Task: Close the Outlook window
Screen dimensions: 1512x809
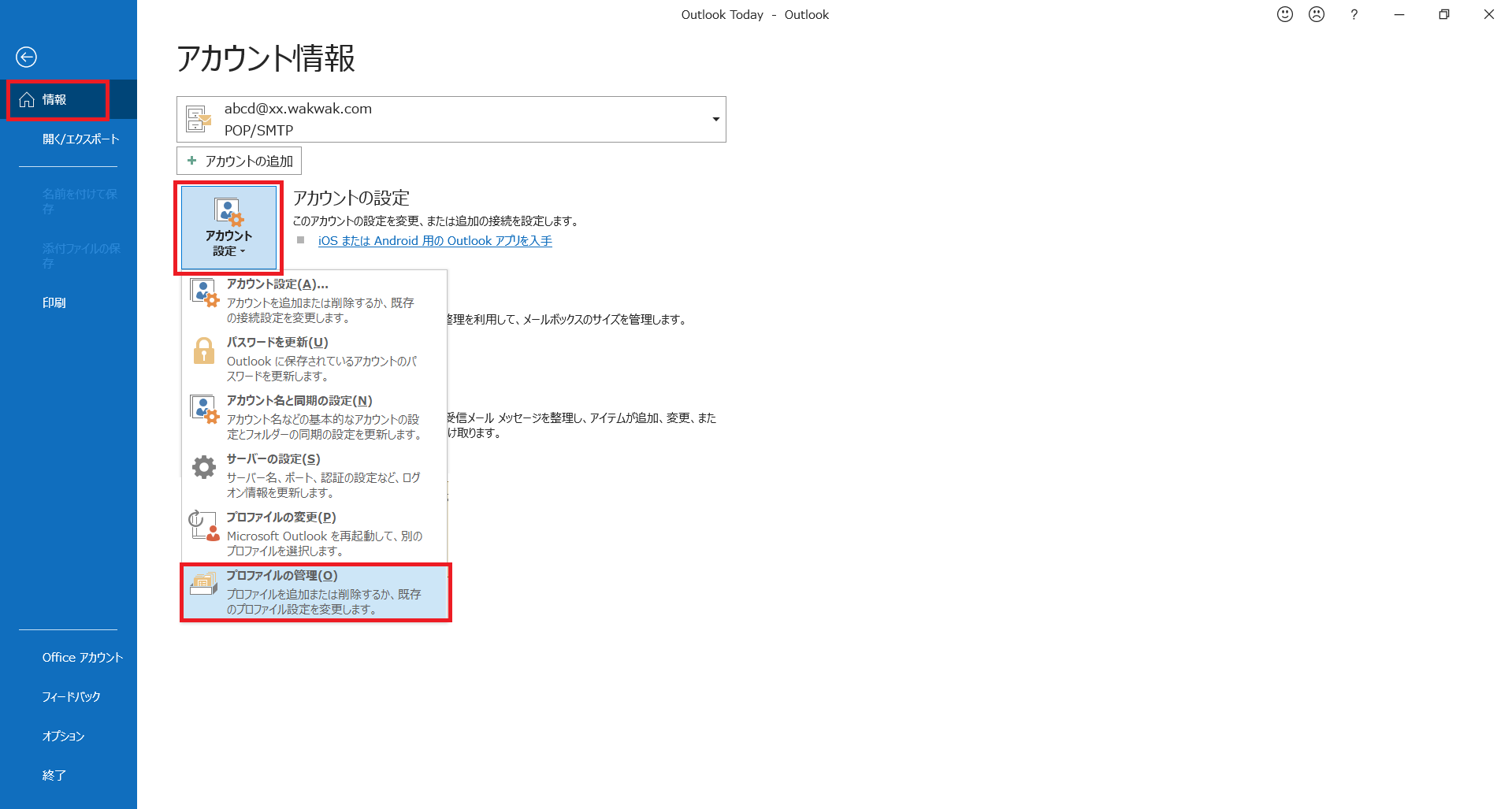Action: coord(1488,14)
